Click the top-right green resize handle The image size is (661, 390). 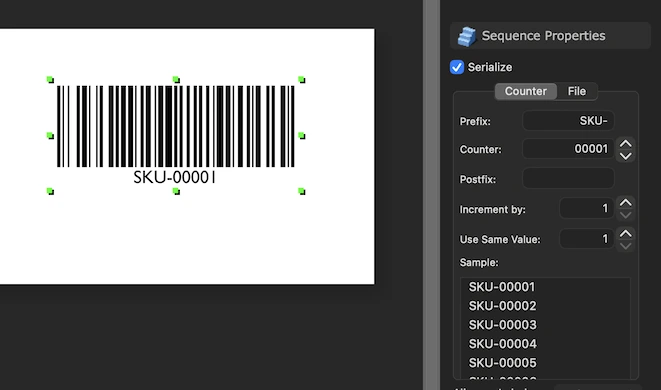301,80
